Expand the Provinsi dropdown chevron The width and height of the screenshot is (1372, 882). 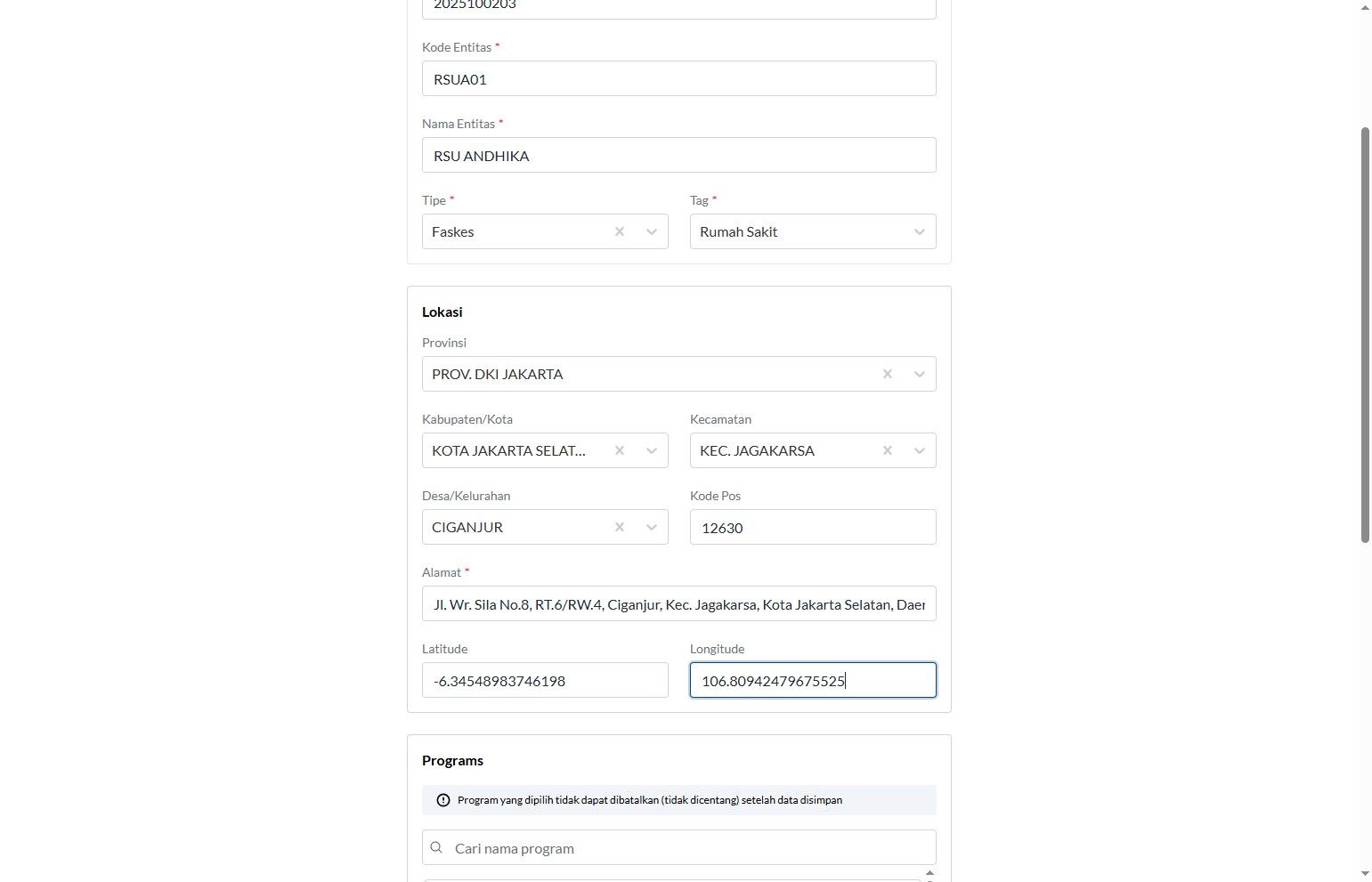click(920, 374)
